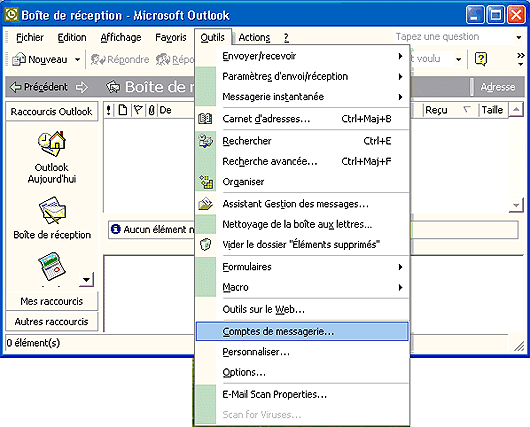Open the question box dropdown arrow

(519, 37)
